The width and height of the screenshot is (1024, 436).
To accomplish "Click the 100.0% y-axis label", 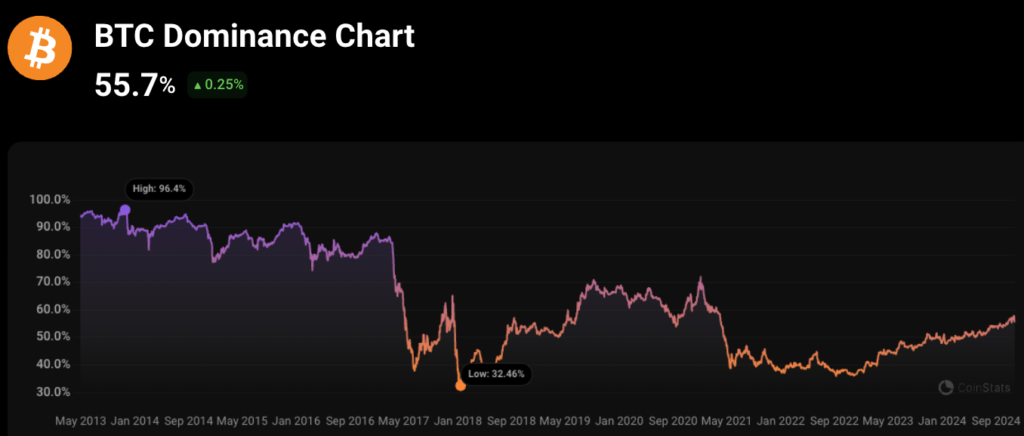I will click(x=50, y=199).
